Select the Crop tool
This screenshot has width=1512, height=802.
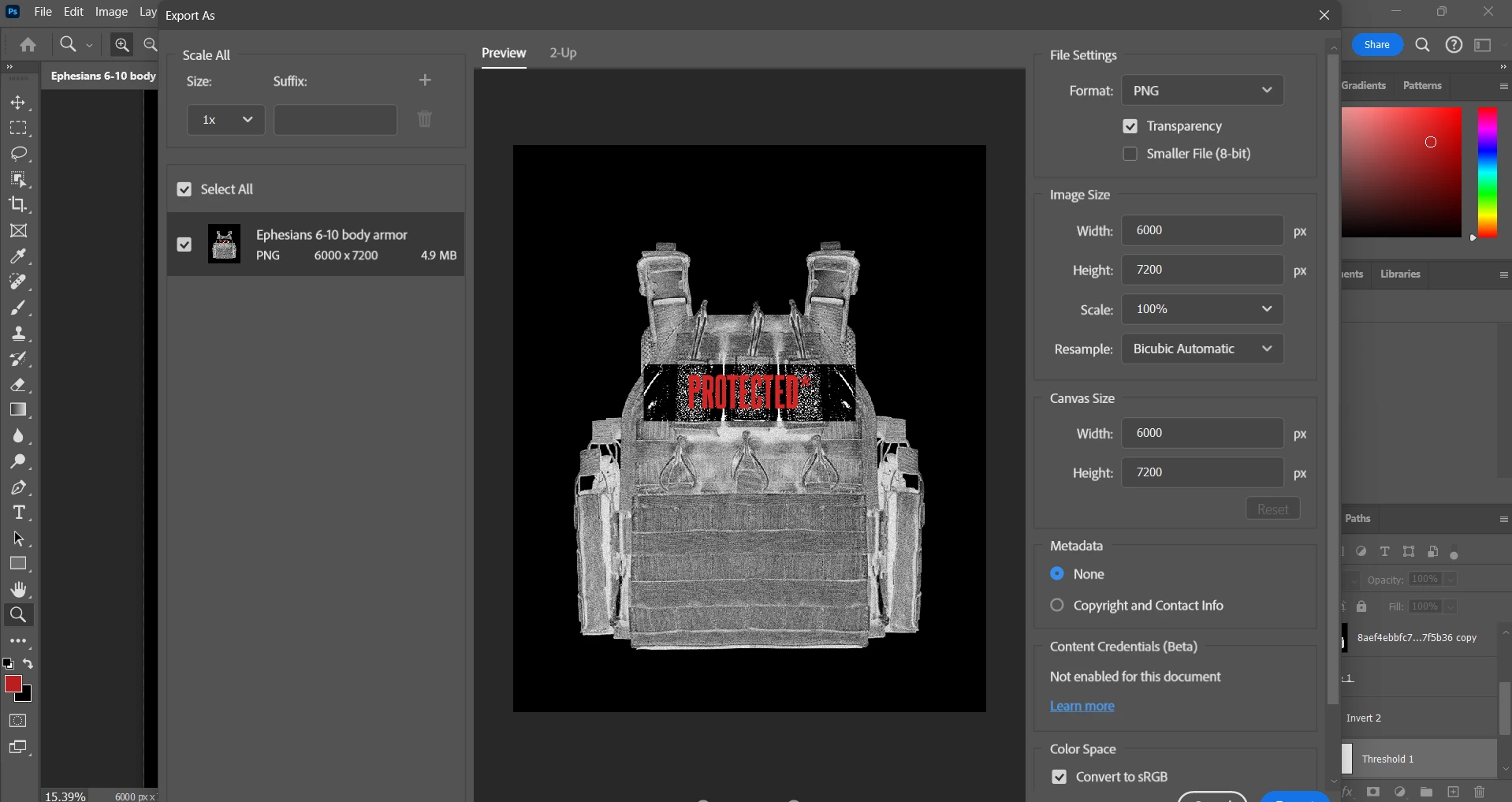point(18,205)
